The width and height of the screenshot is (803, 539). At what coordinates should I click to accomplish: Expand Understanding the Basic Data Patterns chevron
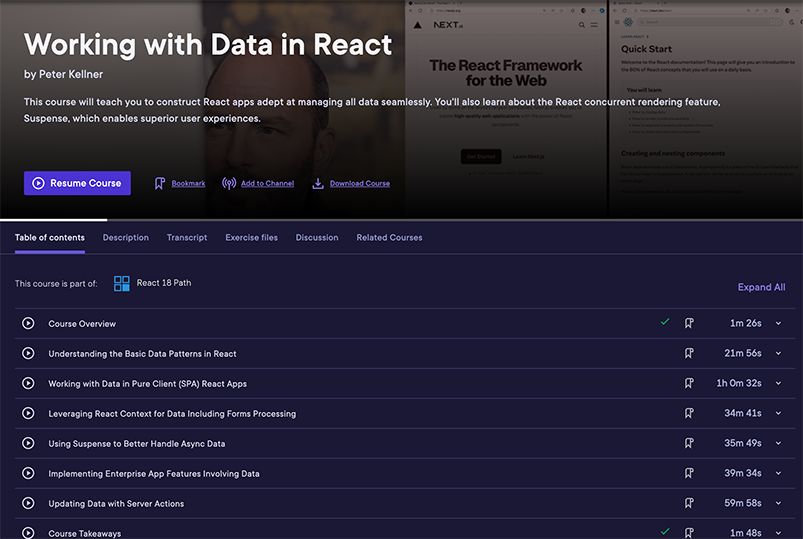click(x=778, y=353)
